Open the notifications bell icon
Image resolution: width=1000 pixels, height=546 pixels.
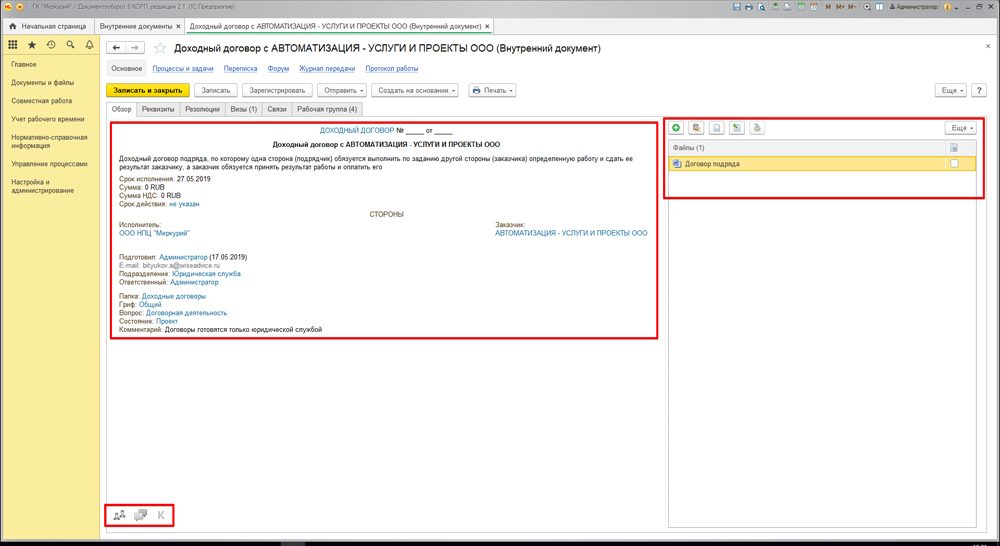pos(89,45)
